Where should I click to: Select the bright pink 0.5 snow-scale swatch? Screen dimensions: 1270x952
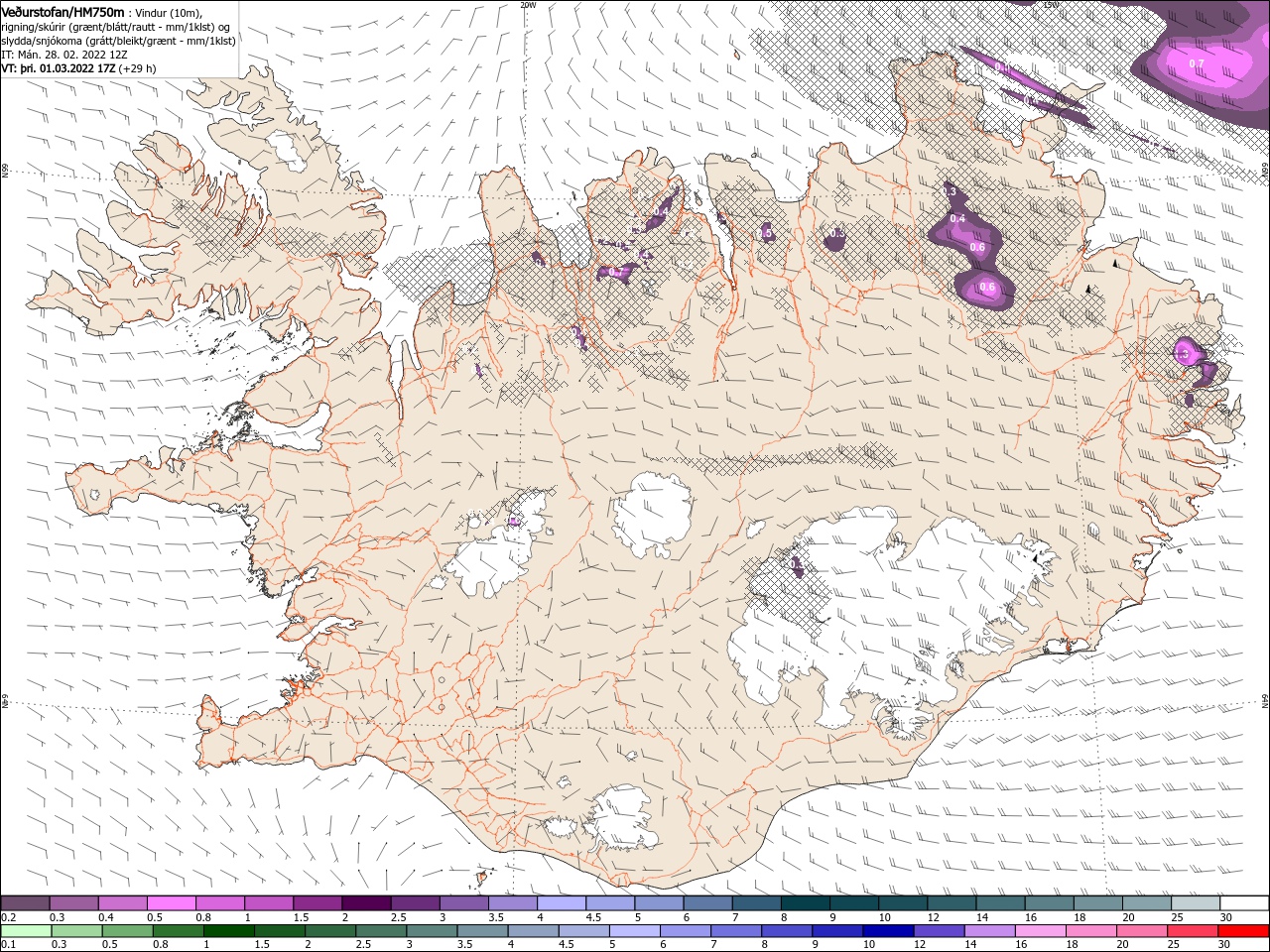[x=172, y=903]
